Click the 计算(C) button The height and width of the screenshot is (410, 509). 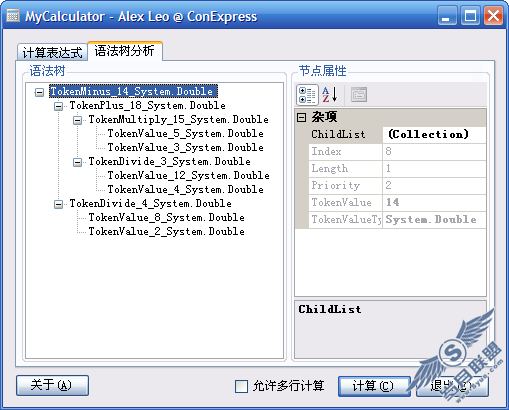tap(374, 386)
